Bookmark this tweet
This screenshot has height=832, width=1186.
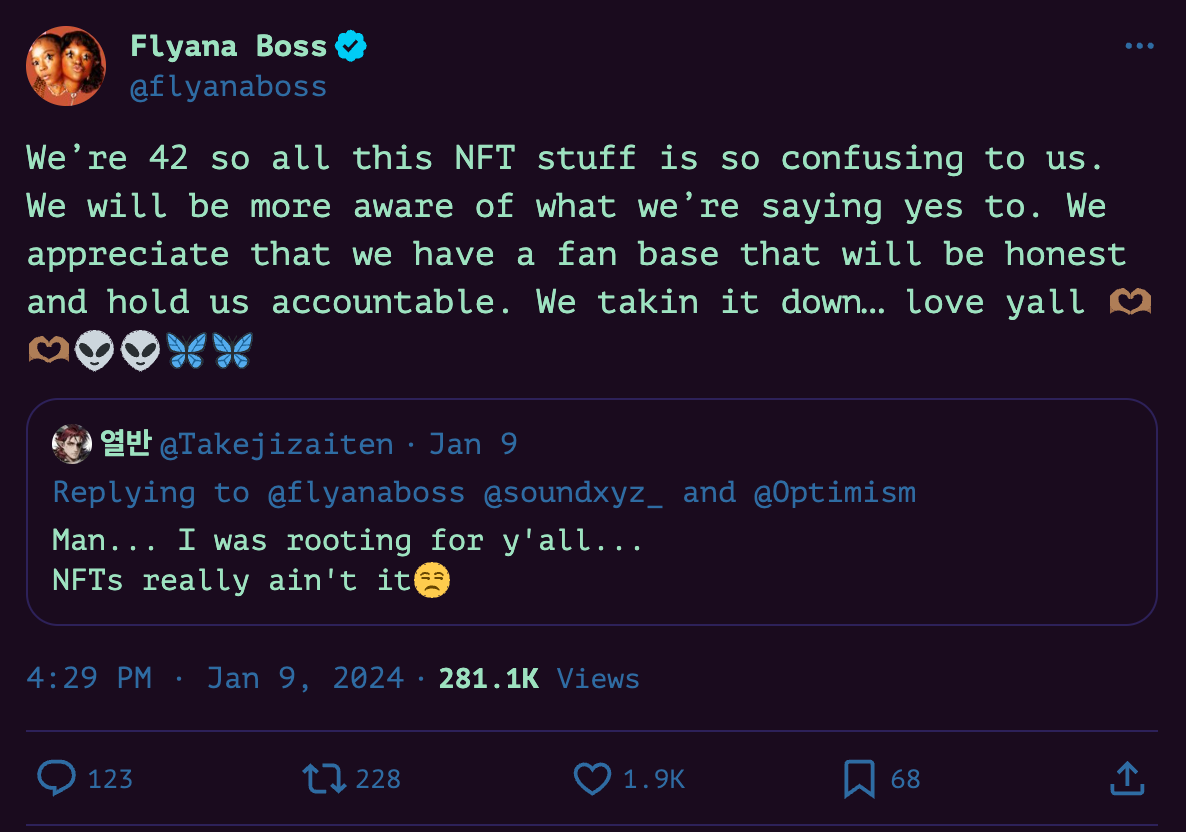[859, 779]
